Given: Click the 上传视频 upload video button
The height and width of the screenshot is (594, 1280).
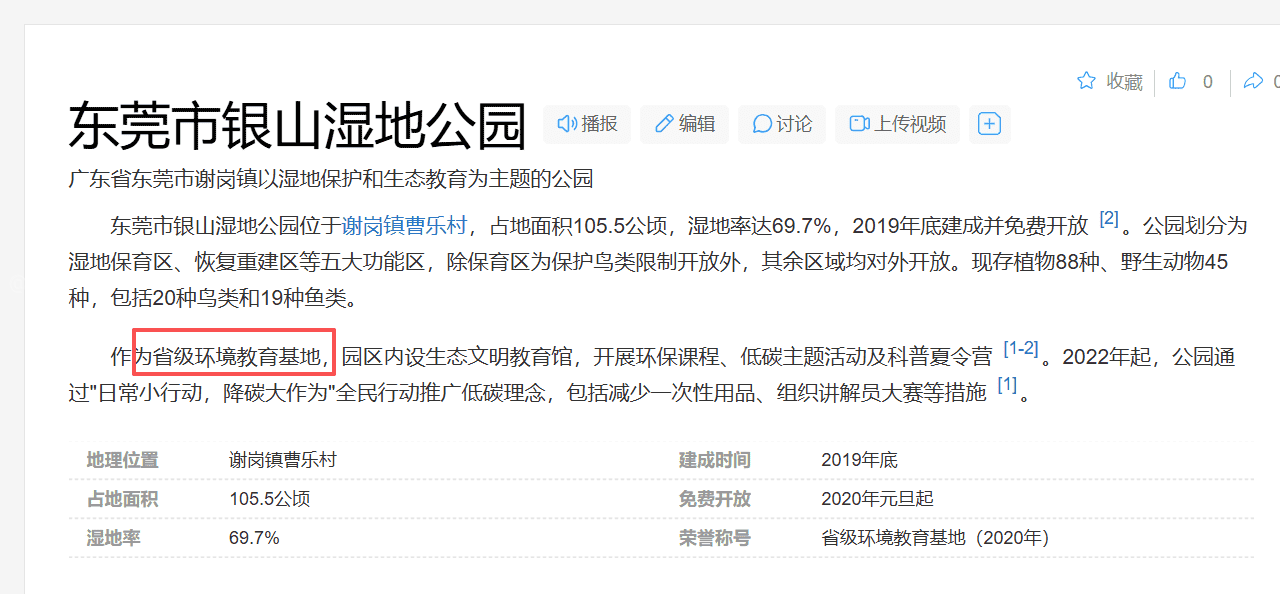Looking at the screenshot, I should [897, 124].
